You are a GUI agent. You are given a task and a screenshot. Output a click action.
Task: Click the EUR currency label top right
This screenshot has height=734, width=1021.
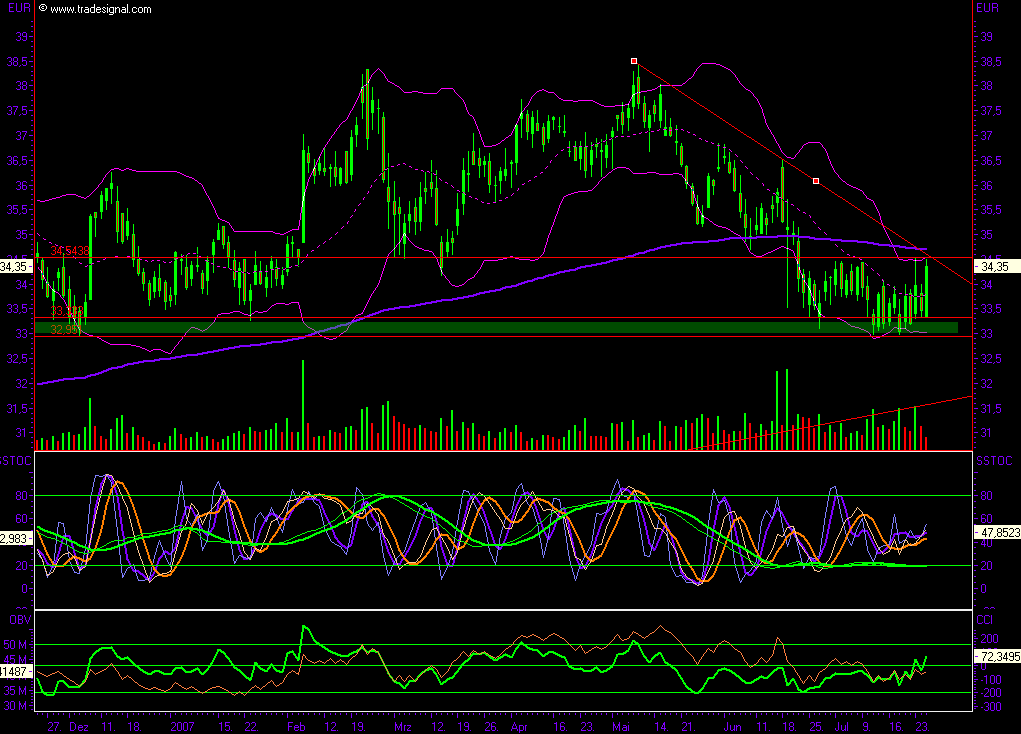[x=988, y=8]
